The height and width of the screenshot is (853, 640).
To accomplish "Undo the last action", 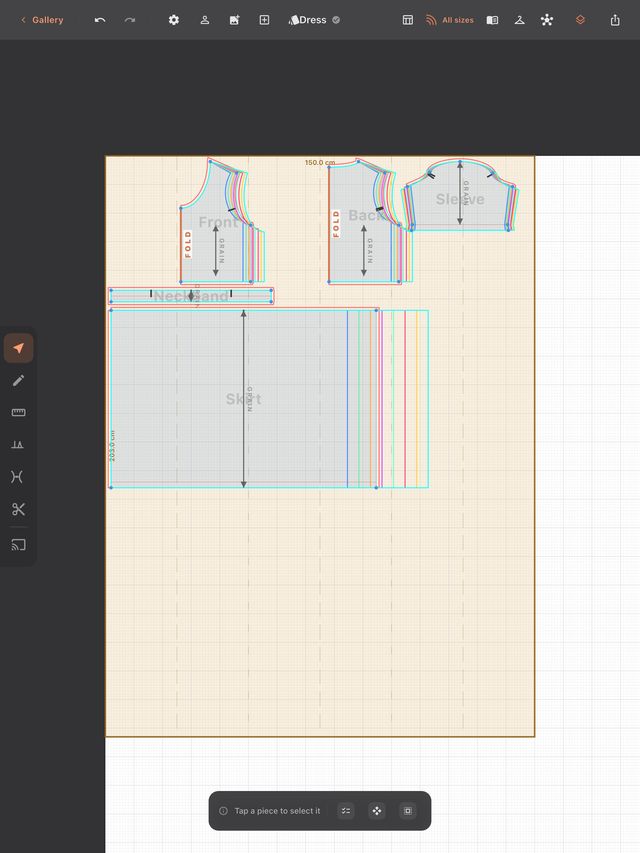I will [100, 20].
